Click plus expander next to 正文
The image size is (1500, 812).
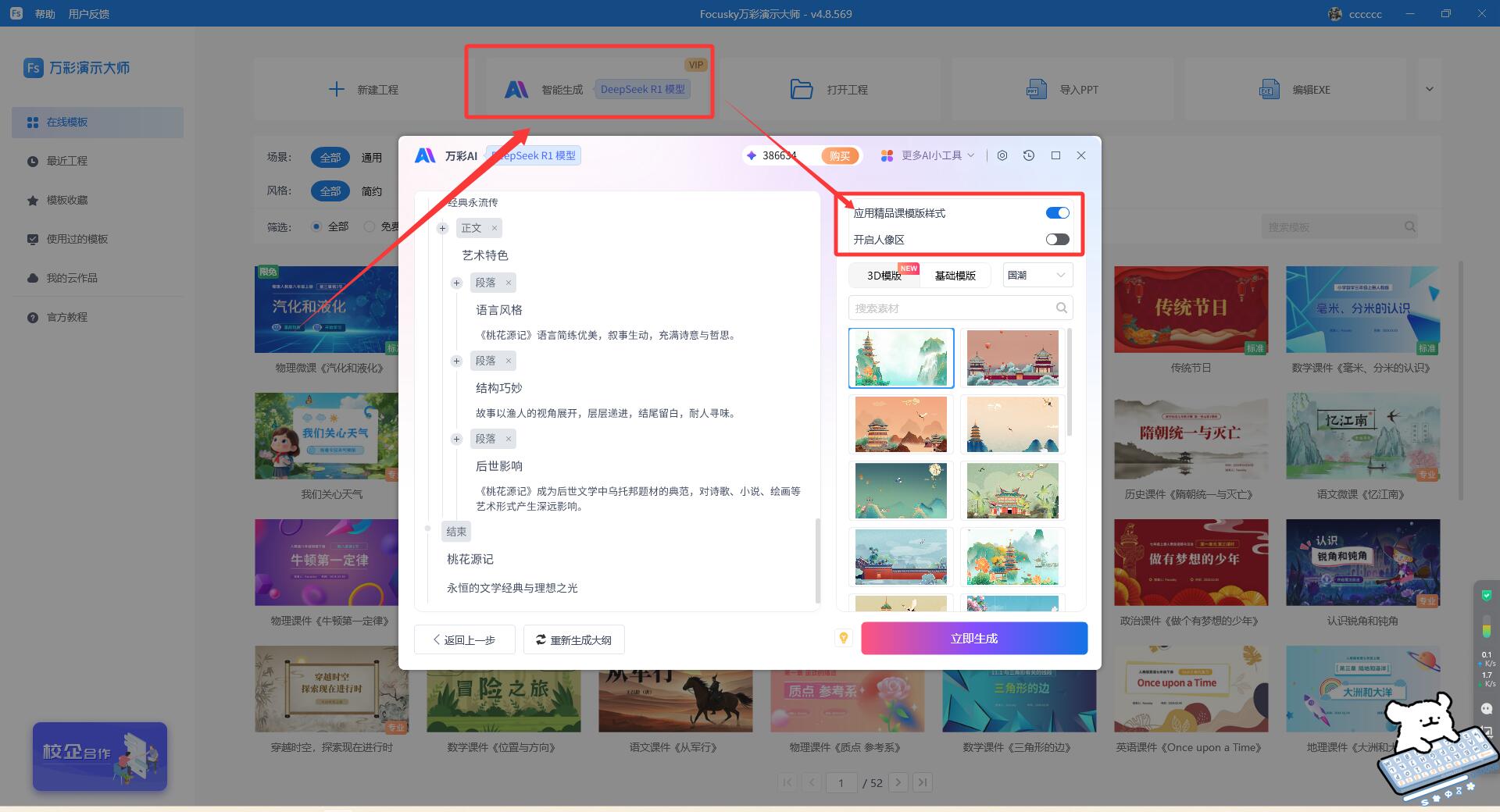[442, 228]
